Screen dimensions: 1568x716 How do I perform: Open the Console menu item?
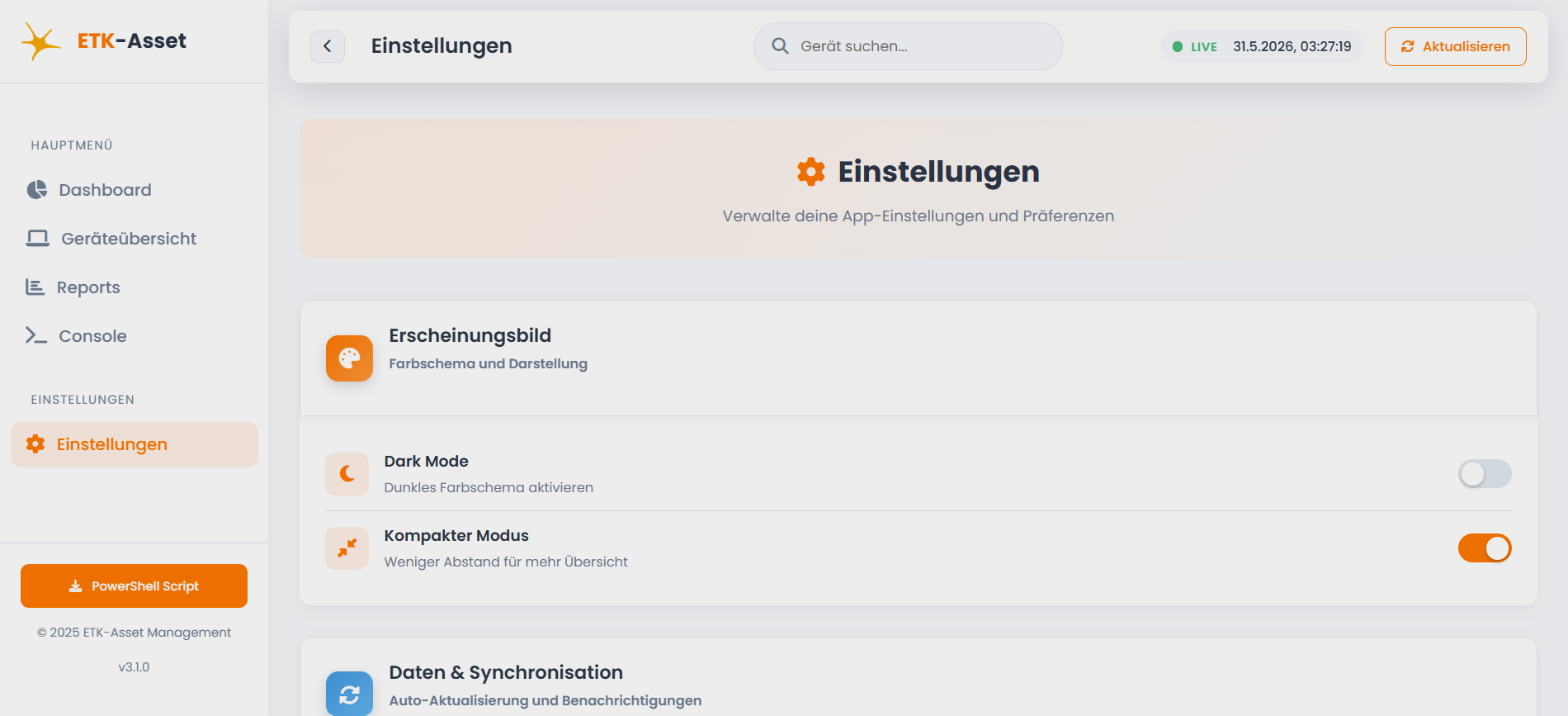point(135,336)
